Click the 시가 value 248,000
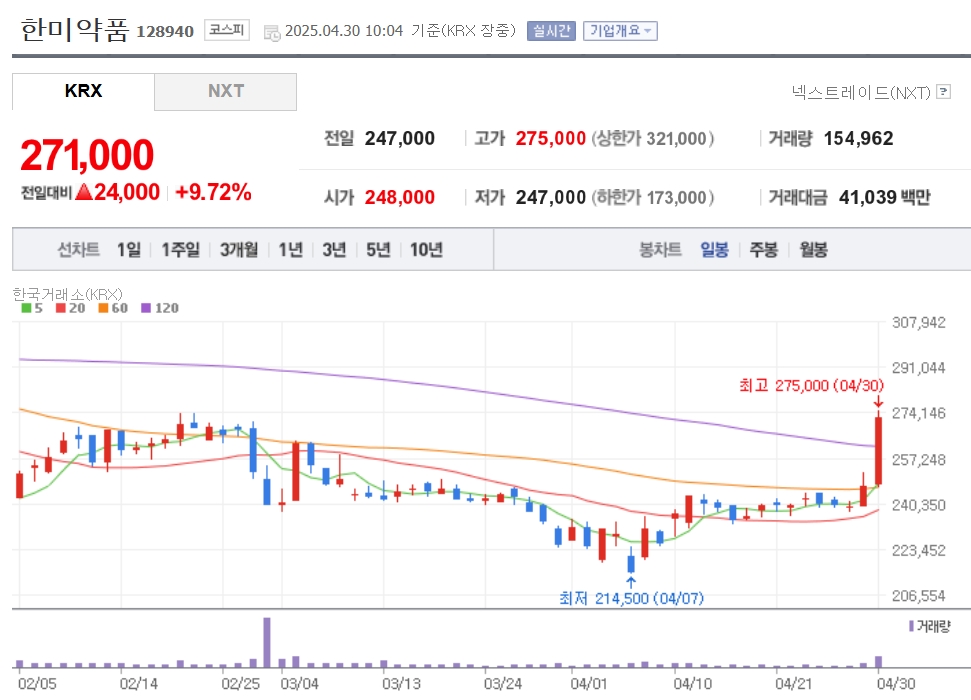971x700 pixels. [x=399, y=197]
